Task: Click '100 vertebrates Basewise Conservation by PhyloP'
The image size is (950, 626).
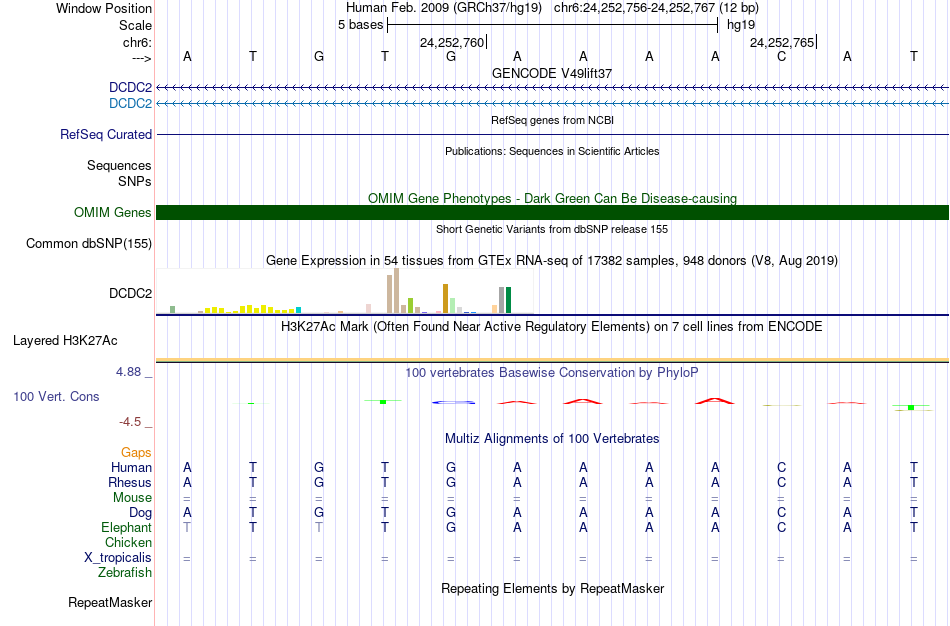Action: [x=552, y=373]
